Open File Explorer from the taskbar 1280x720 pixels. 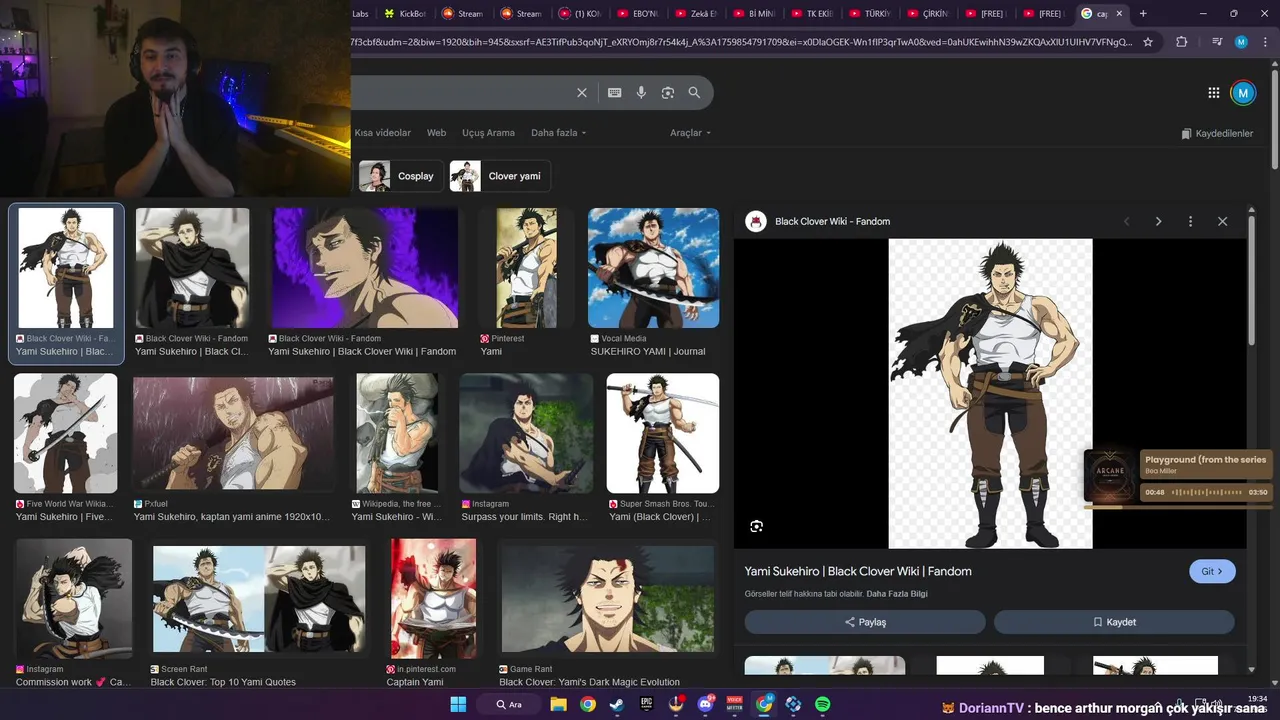pyautogui.click(x=558, y=704)
